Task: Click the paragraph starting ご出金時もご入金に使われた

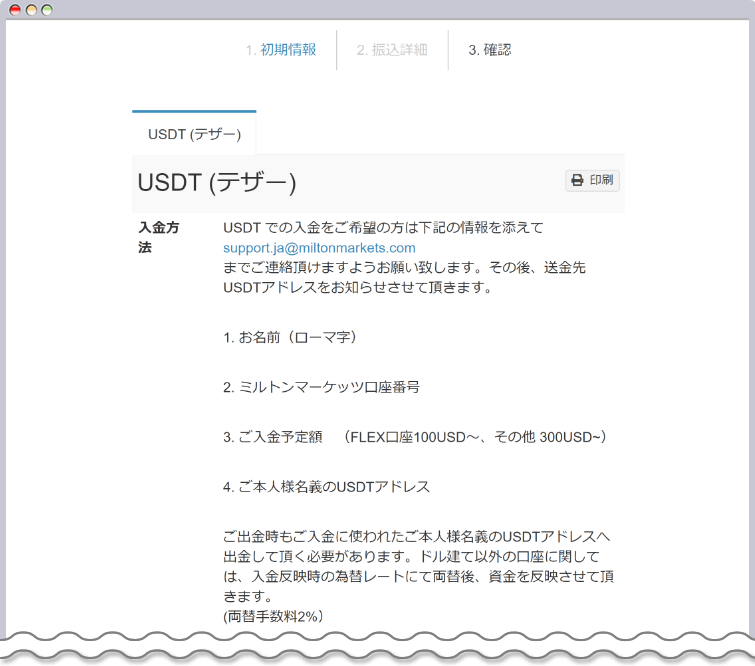Action: click(x=418, y=566)
